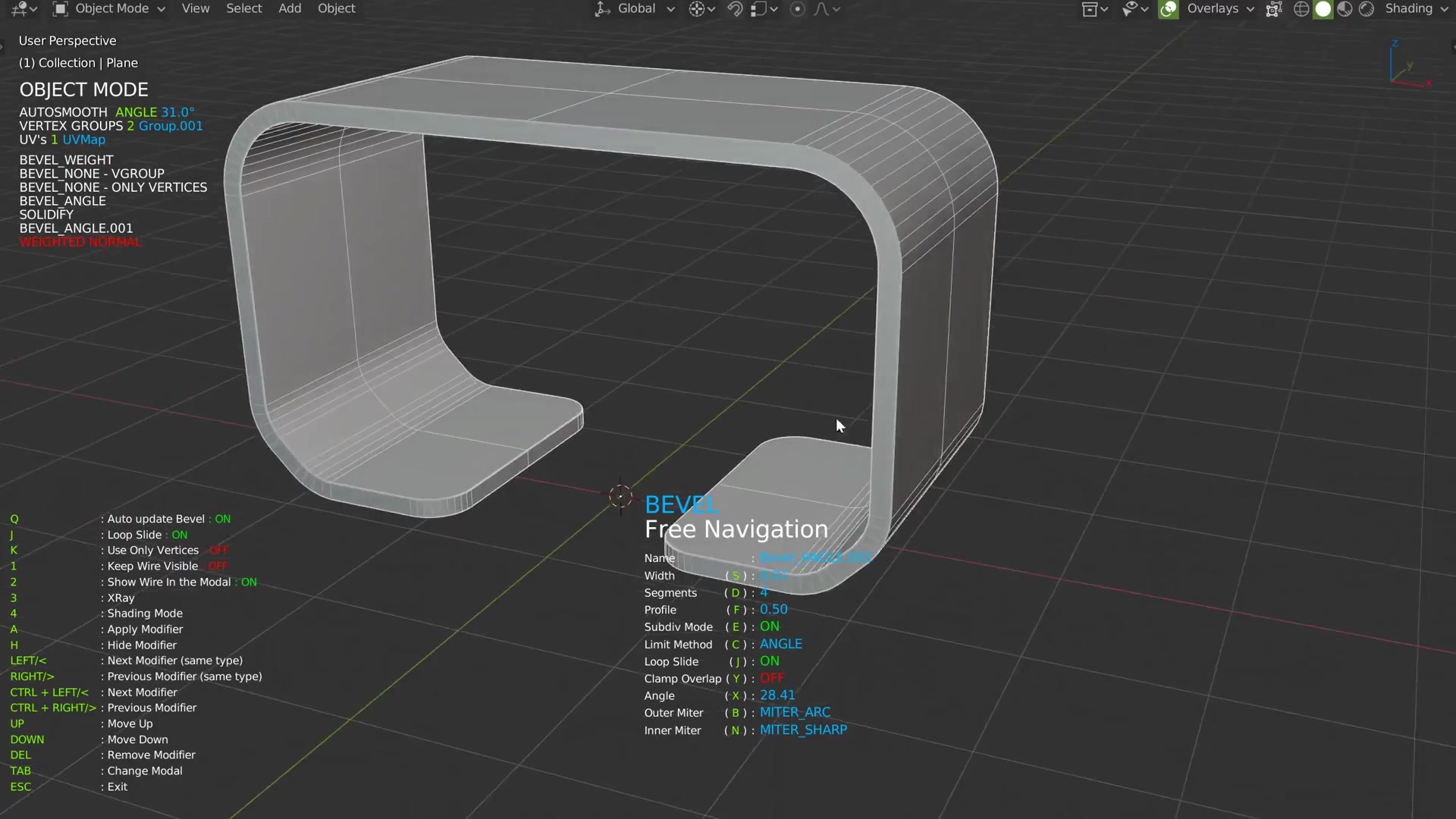The height and width of the screenshot is (819, 1456).
Task: Switch to rendered viewport shading
Action: tap(1366, 8)
